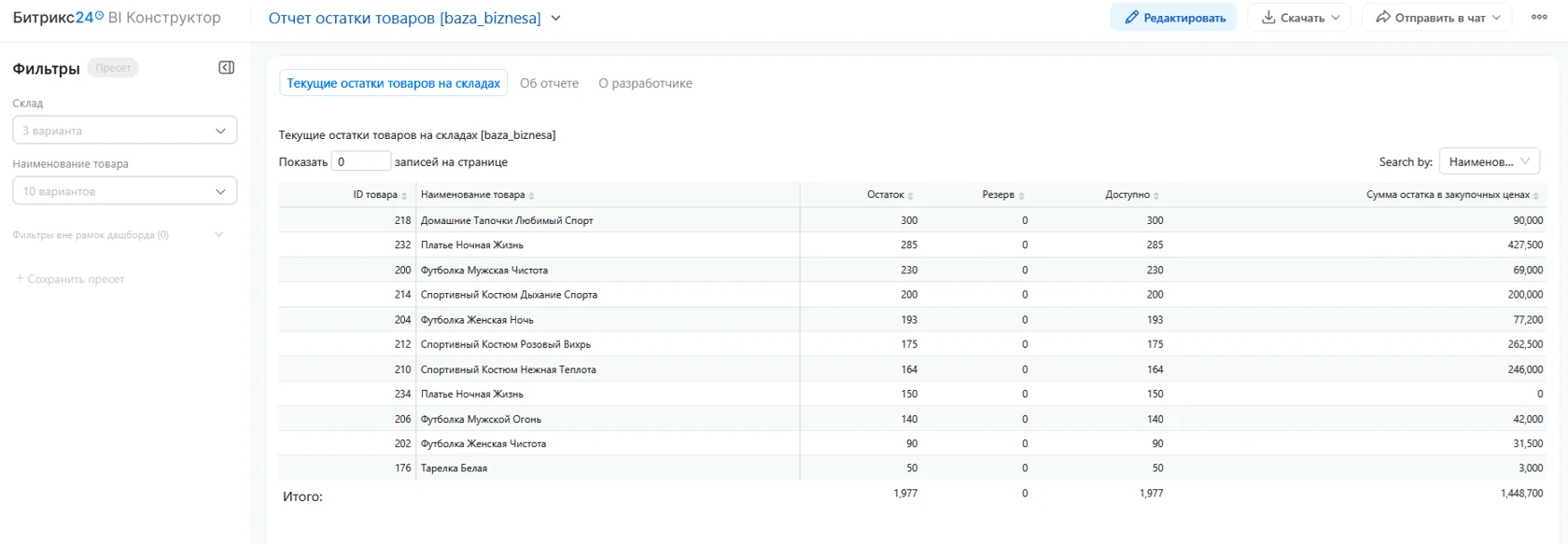Switch to the Об отчете tab

point(549,83)
